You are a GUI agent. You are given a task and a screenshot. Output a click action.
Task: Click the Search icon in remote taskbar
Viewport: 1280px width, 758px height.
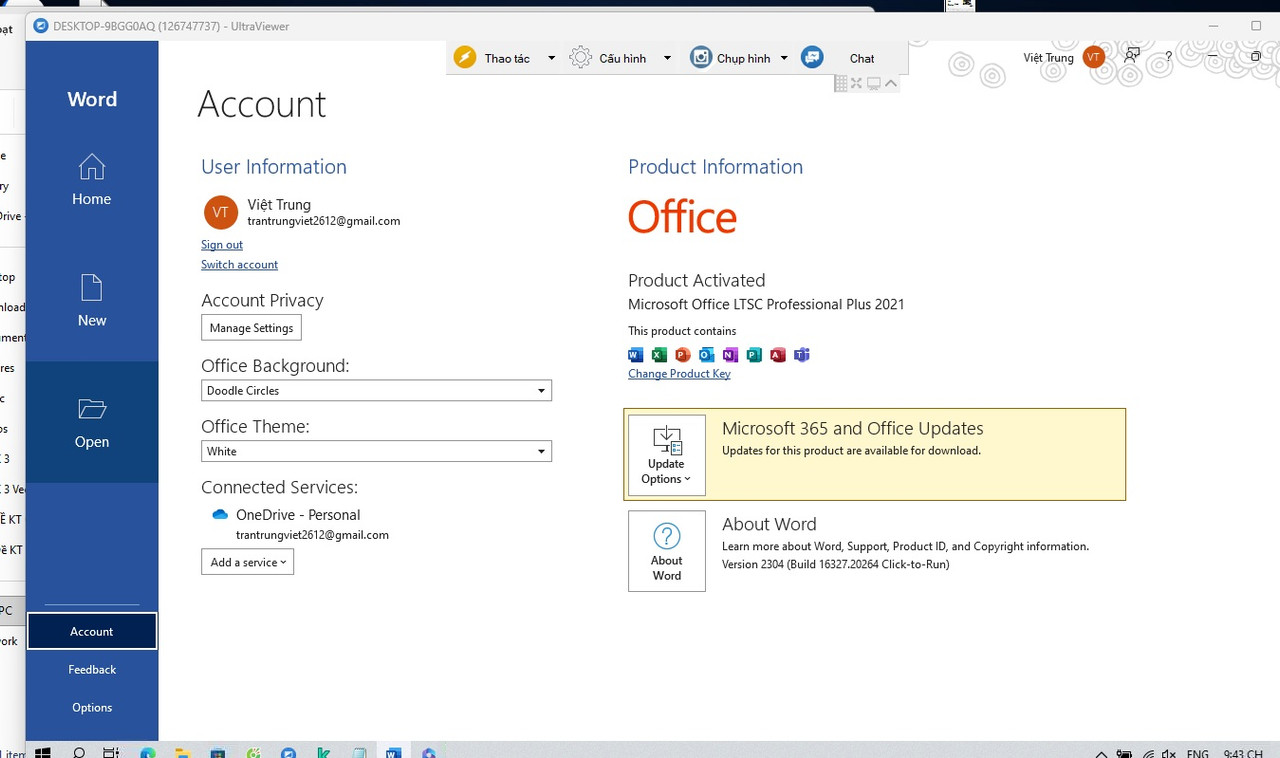click(79, 752)
